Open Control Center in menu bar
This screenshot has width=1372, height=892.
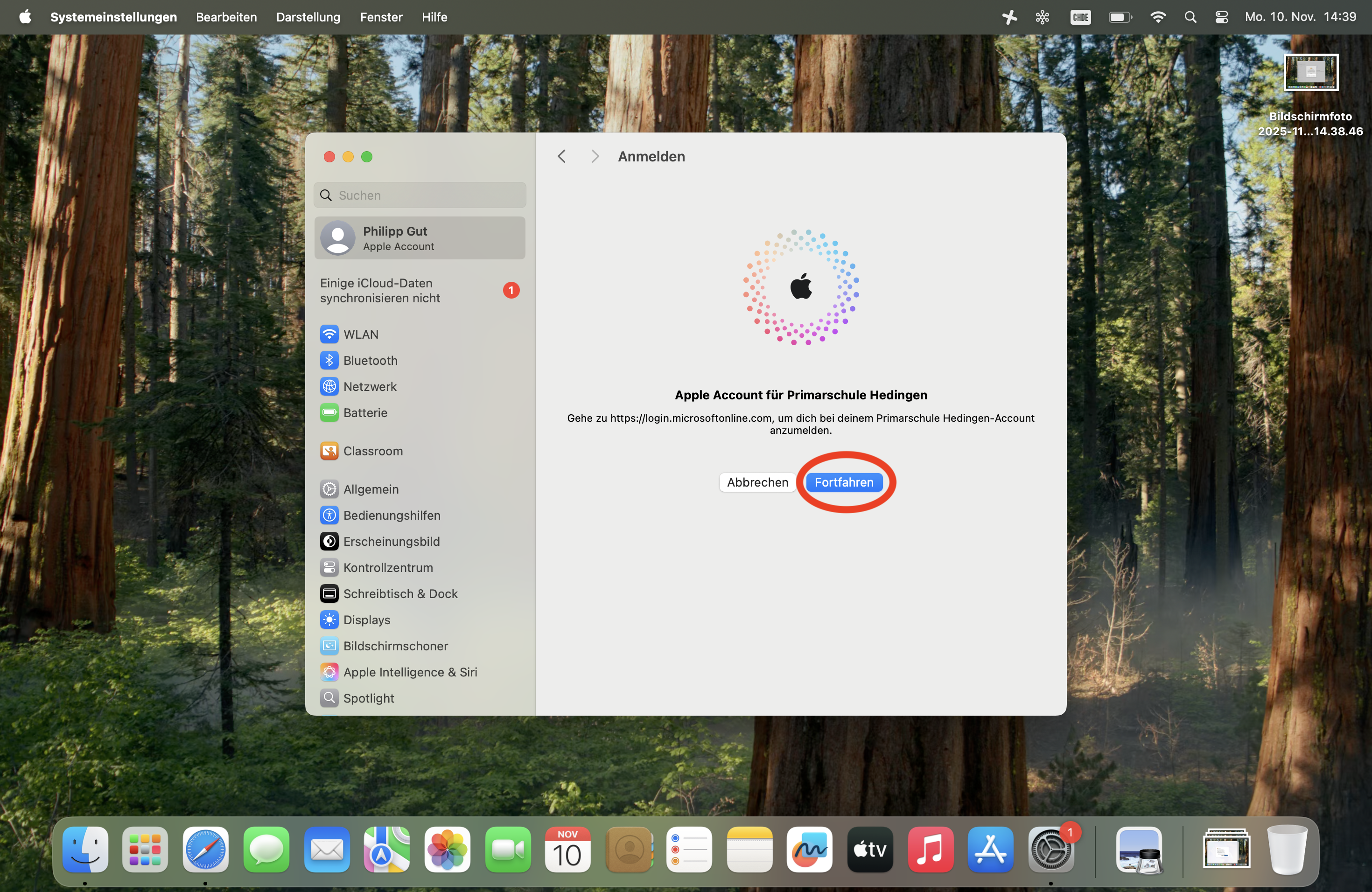click(1221, 17)
